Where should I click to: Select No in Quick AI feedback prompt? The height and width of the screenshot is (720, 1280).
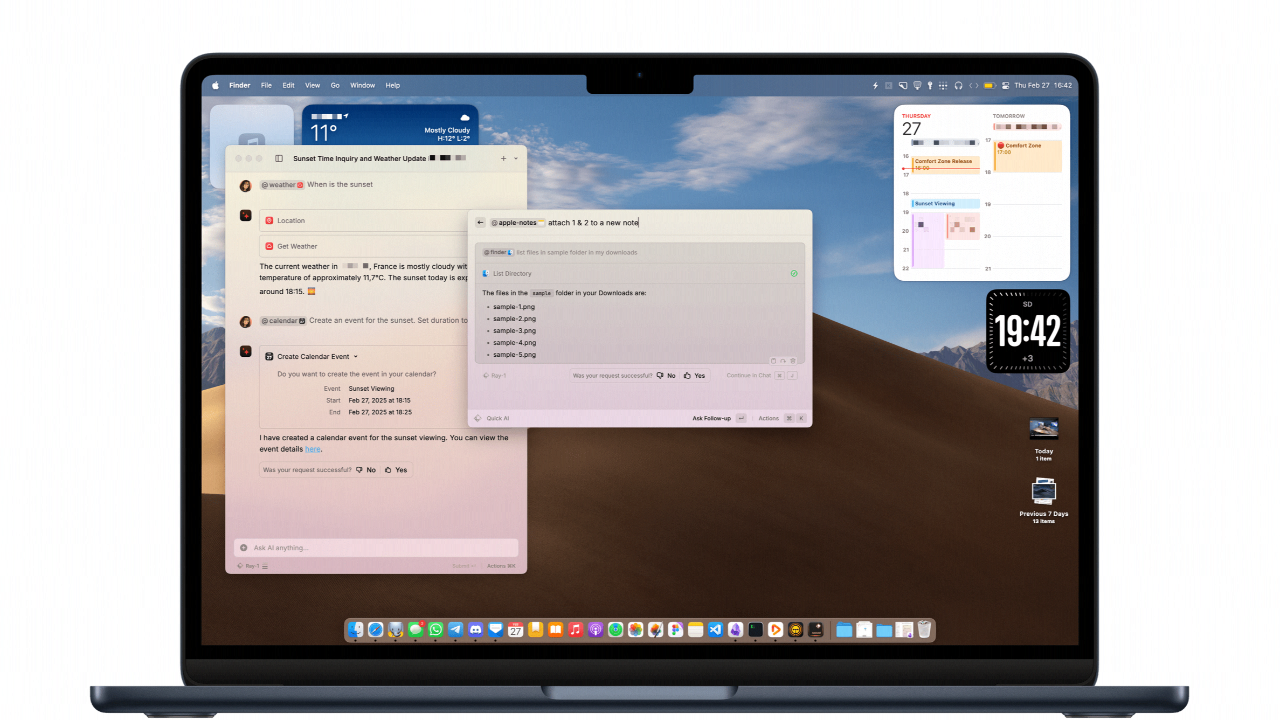[x=666, y=376]
